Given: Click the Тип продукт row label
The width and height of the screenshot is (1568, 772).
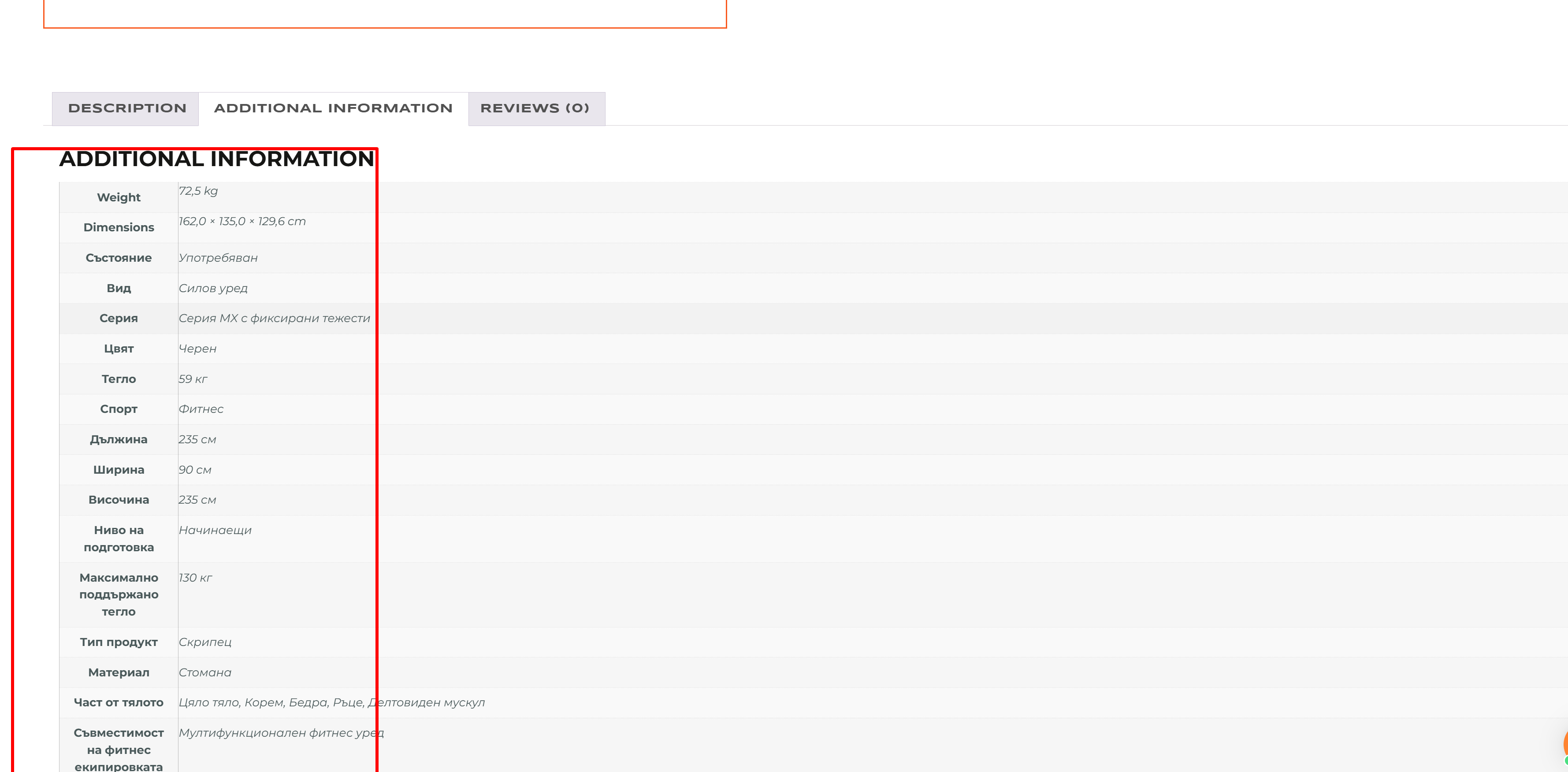Looking at the screenshot, I should pos(119,642).
